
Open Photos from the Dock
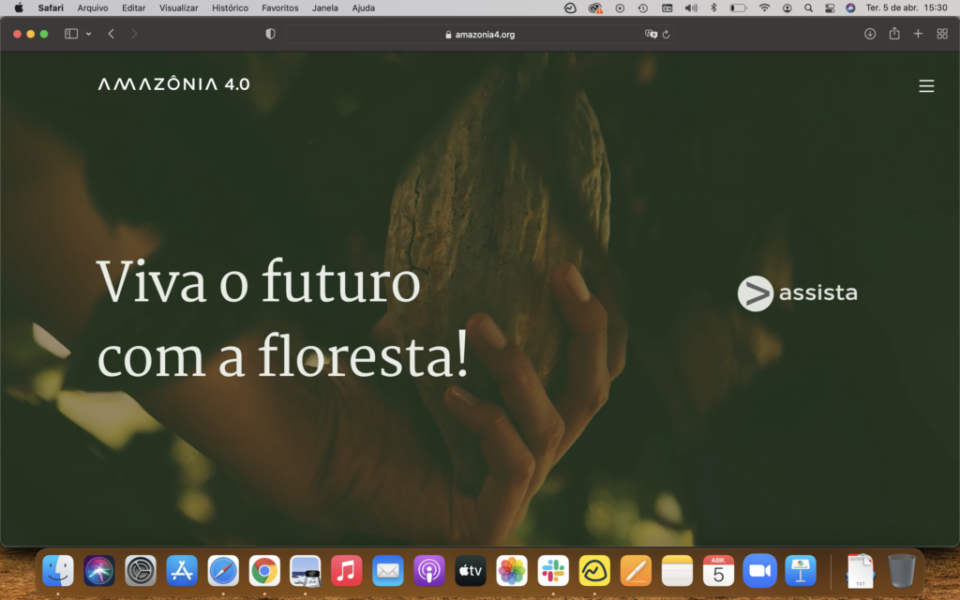512,571
